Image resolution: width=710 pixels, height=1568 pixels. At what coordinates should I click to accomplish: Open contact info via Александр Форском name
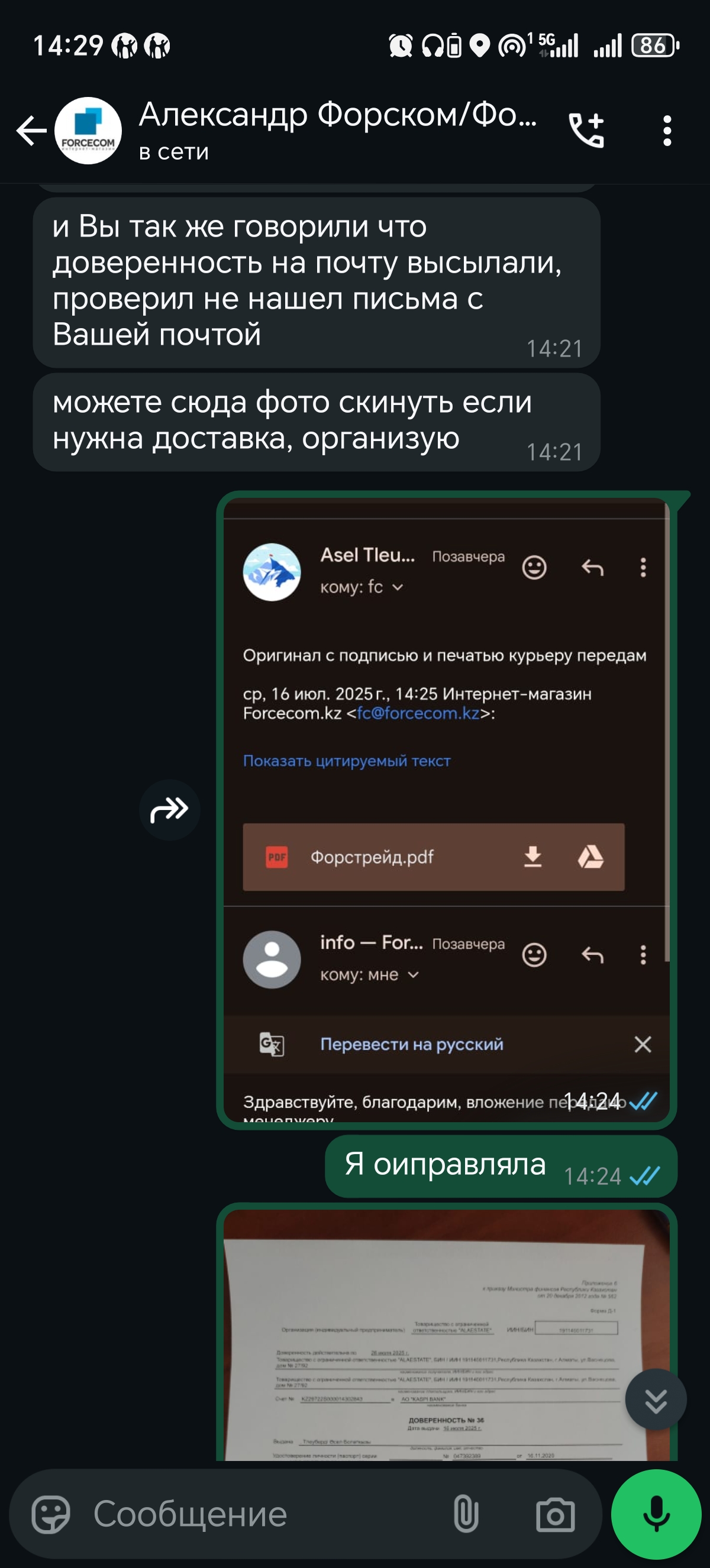coord(338,115)
